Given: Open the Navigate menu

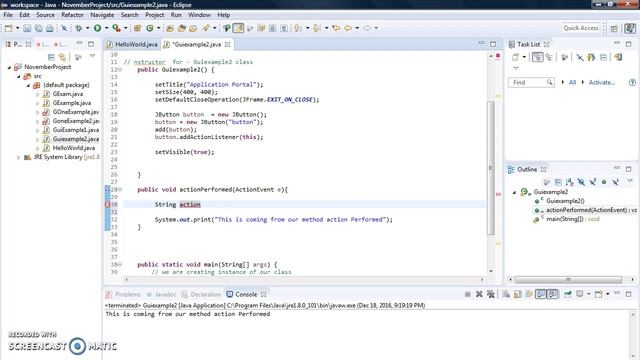Looking at the screenshot, I should (x=102, y=15).
